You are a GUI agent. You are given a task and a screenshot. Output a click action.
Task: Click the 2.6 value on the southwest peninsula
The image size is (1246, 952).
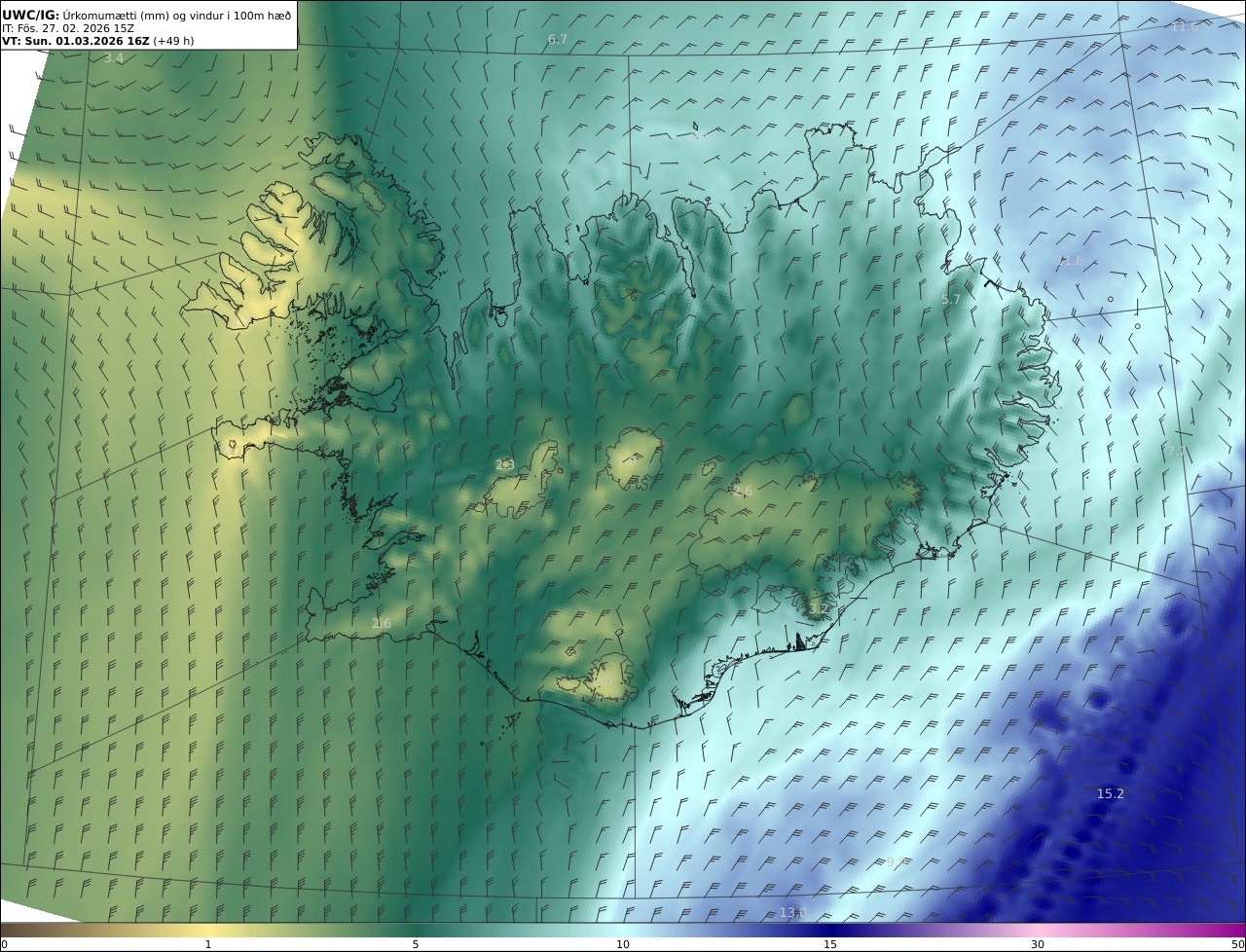pos(382,624)
